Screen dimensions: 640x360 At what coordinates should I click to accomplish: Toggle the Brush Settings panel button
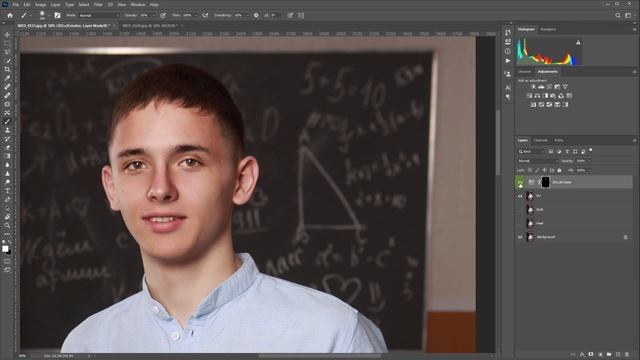click(x=57, y=15)
